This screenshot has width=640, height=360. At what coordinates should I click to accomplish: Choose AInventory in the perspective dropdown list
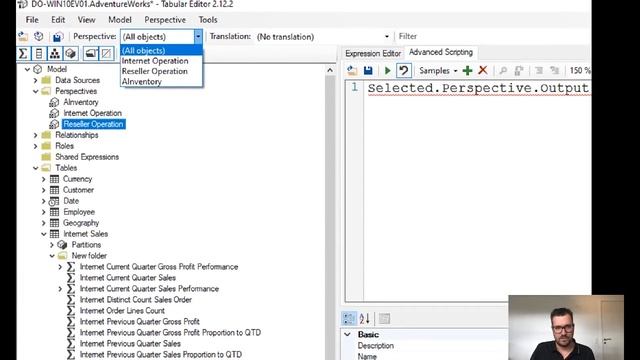162,82
